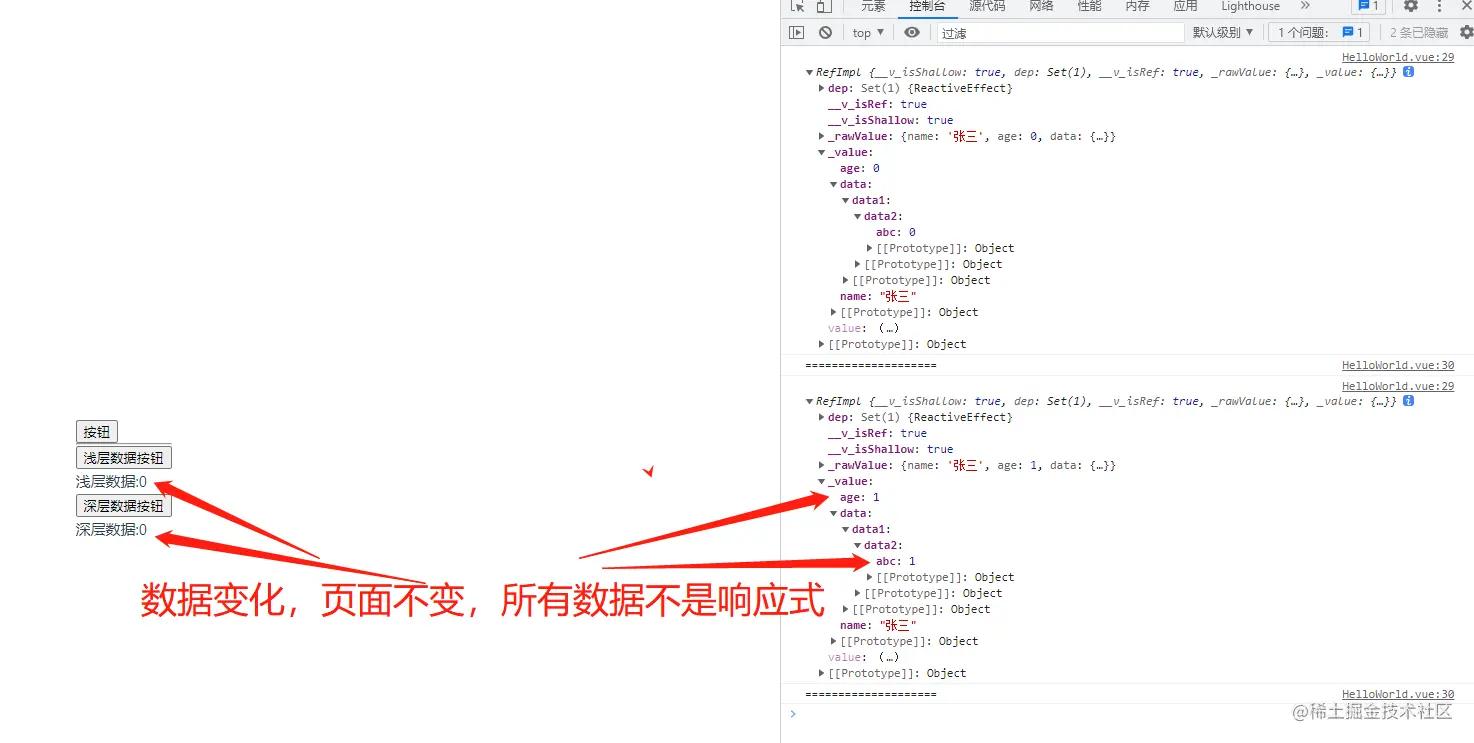
Task: Click the 2条已隐藏 hidden messages indicator
Action: coord(1419,32)
